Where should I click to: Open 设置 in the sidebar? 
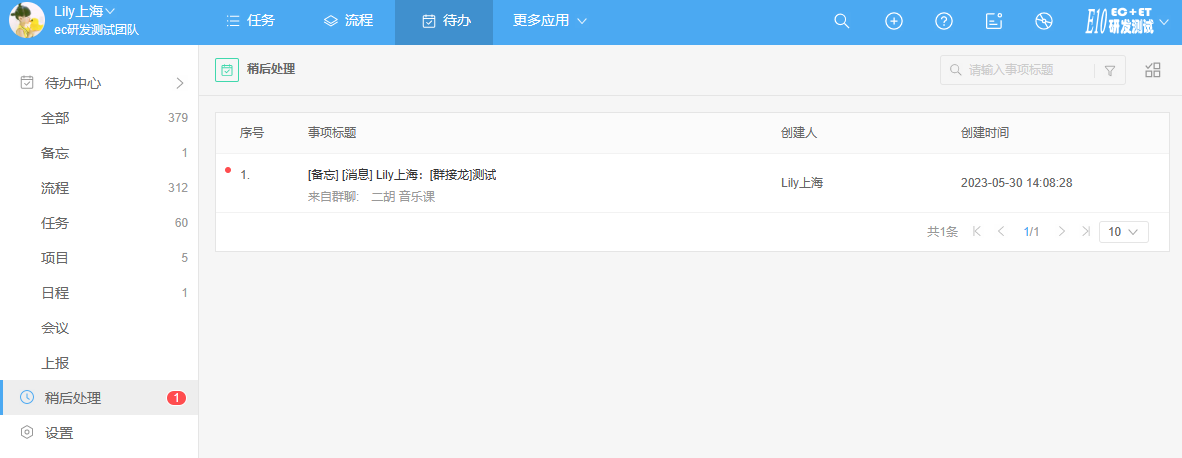tap(59, 433)
